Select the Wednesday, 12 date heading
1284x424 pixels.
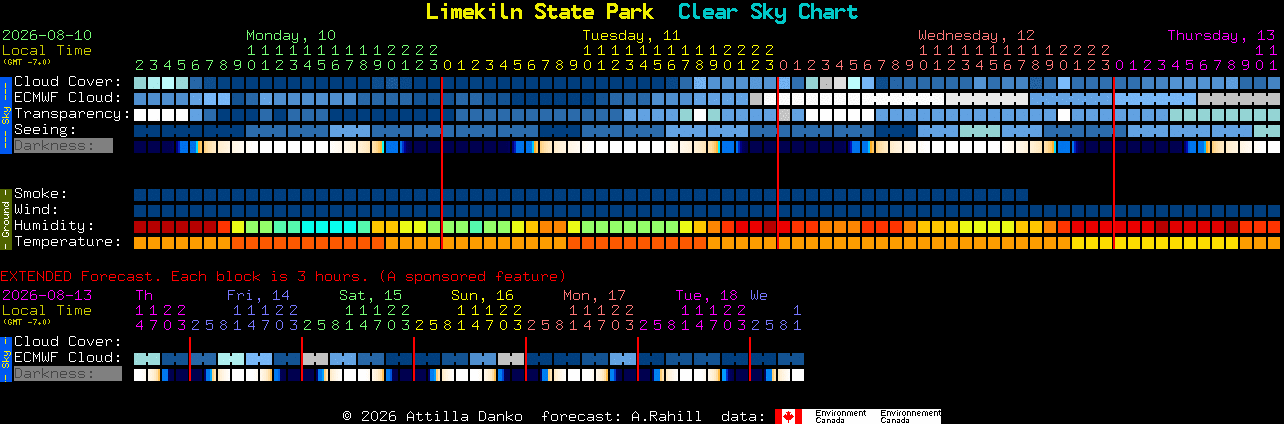tap(977, 35)
